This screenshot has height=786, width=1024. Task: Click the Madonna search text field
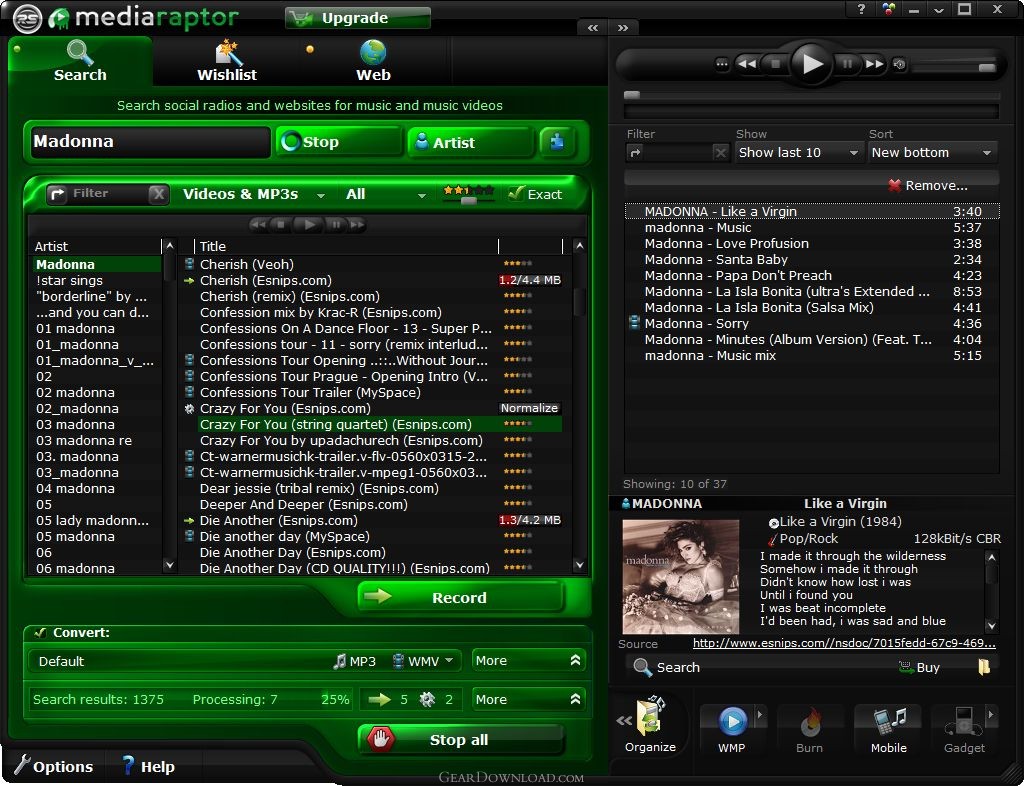pos(150,142)
